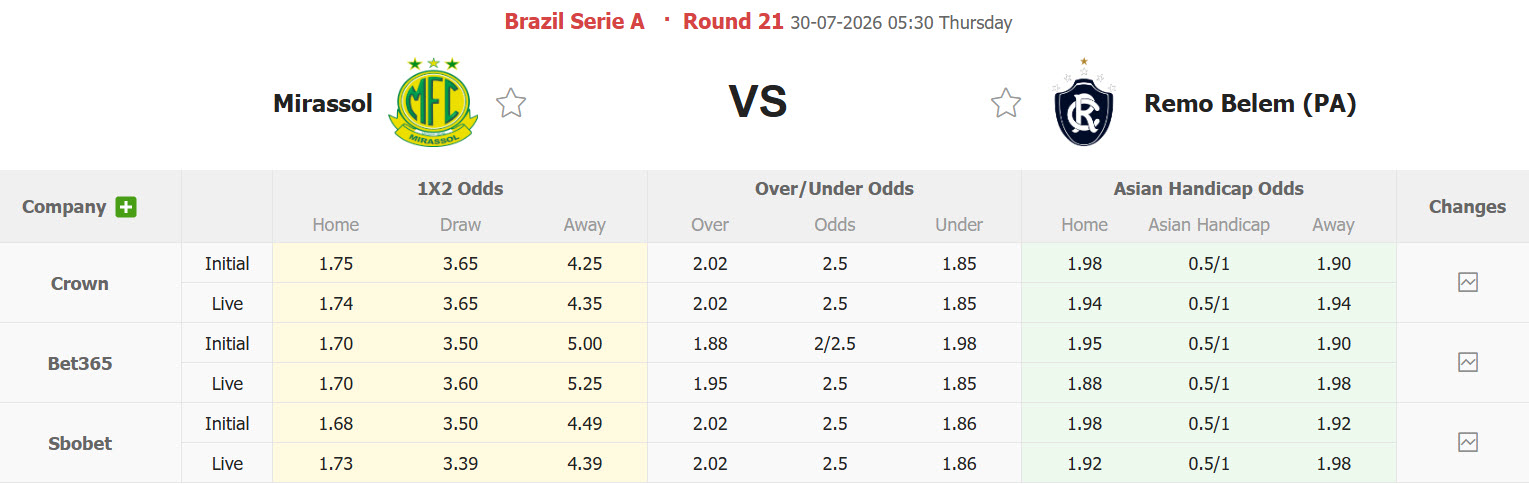Click Bet365 live away odds 5.25
Screen dimensions: 1529x484
coord(584,383)
